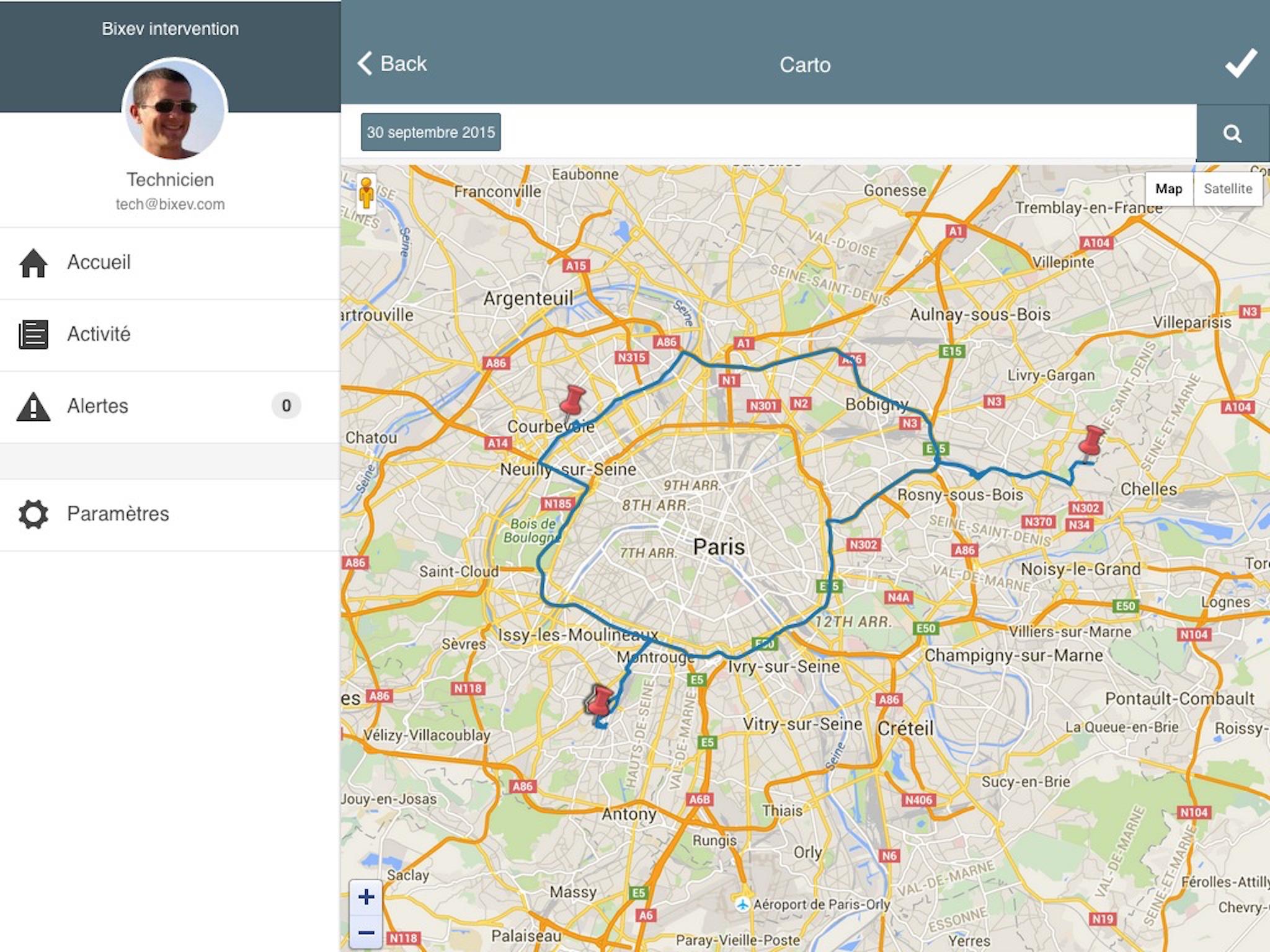This screenshot has width=1270, height=952.
Task: Open the Alertes menu item
Action: (x=170, y=407)
